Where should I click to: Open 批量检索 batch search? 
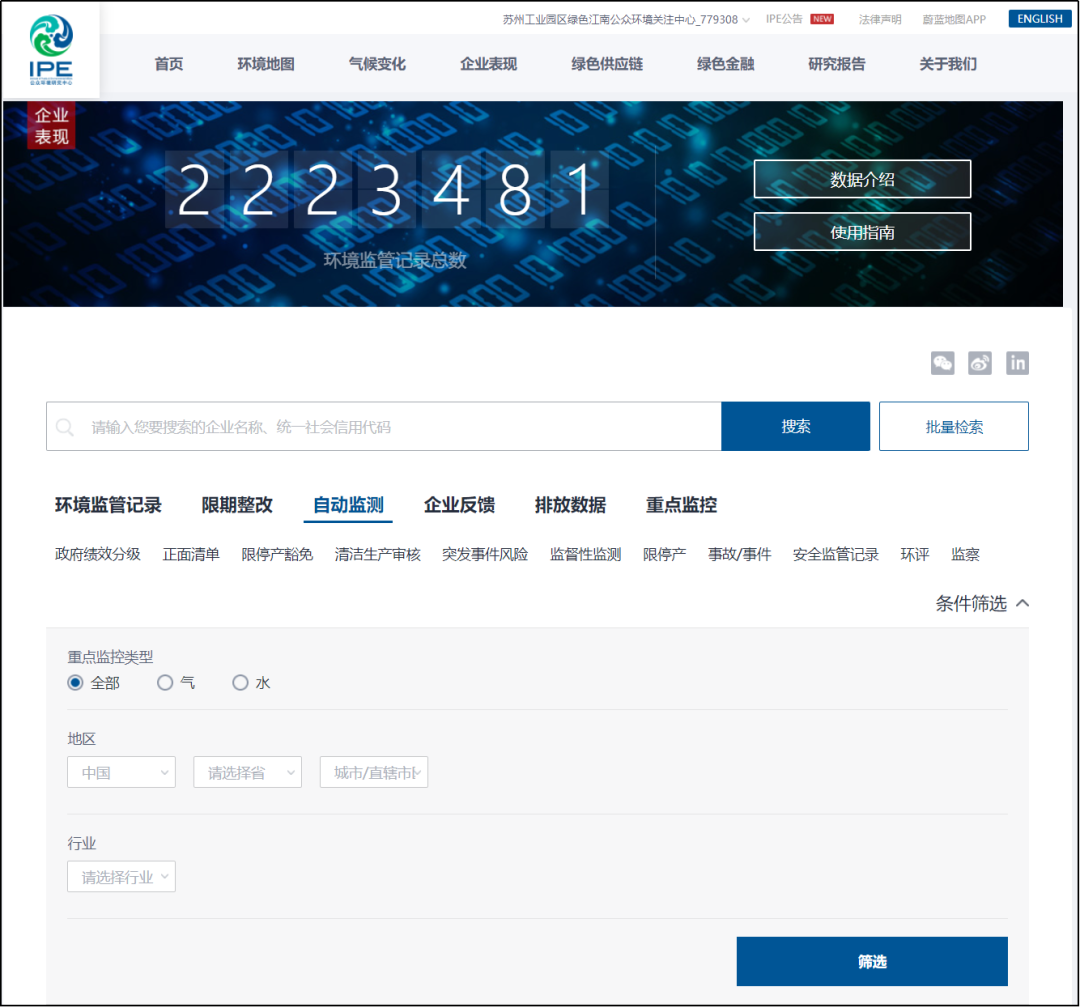[x=953, y=426]
